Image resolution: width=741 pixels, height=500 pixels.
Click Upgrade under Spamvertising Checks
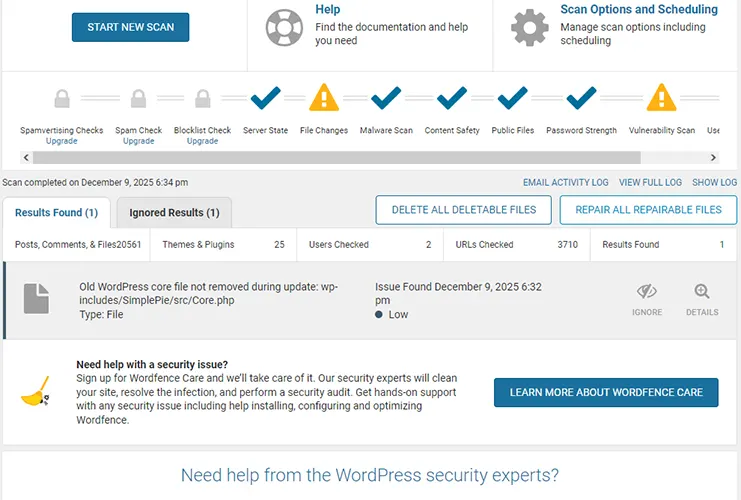click(61, 141)
